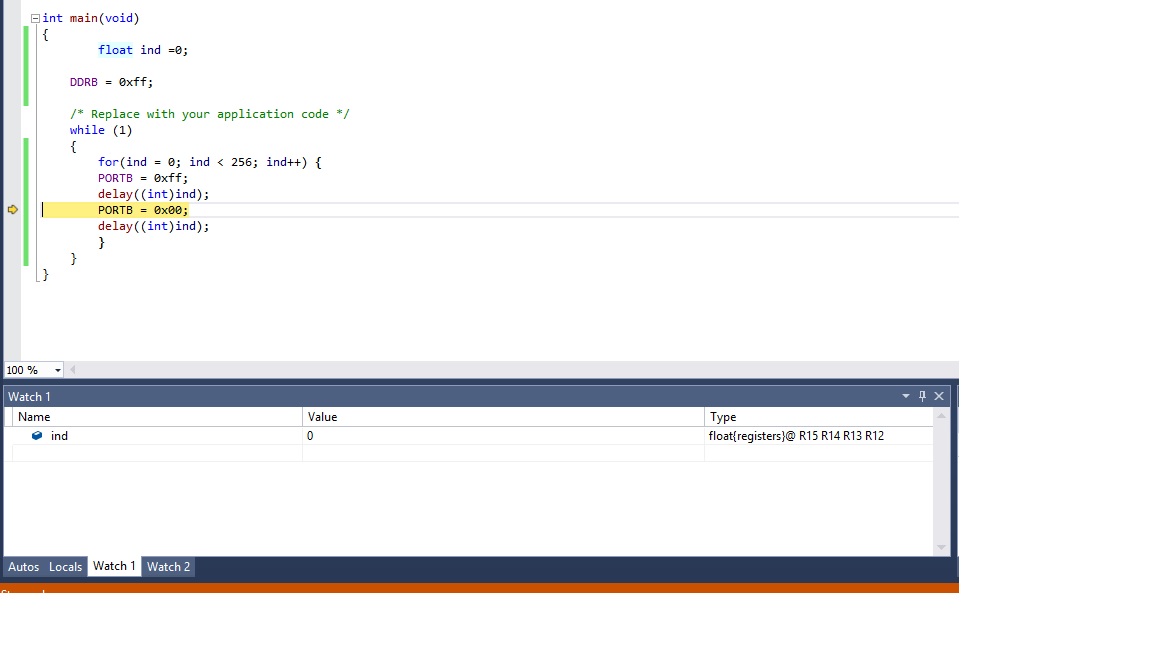Click the watch list scroll down arrow
The height and width of the screenshot is (648, 1152).
point(941,547)
